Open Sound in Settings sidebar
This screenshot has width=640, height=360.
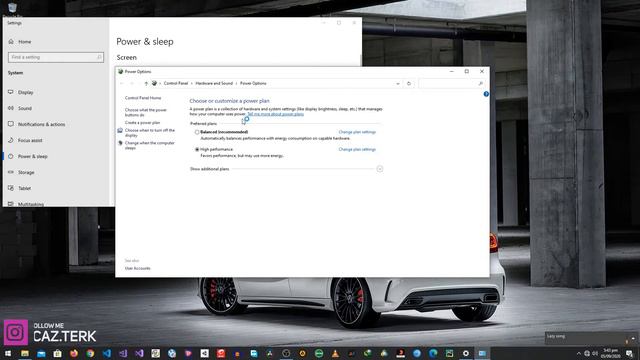(x=24, y=108)
